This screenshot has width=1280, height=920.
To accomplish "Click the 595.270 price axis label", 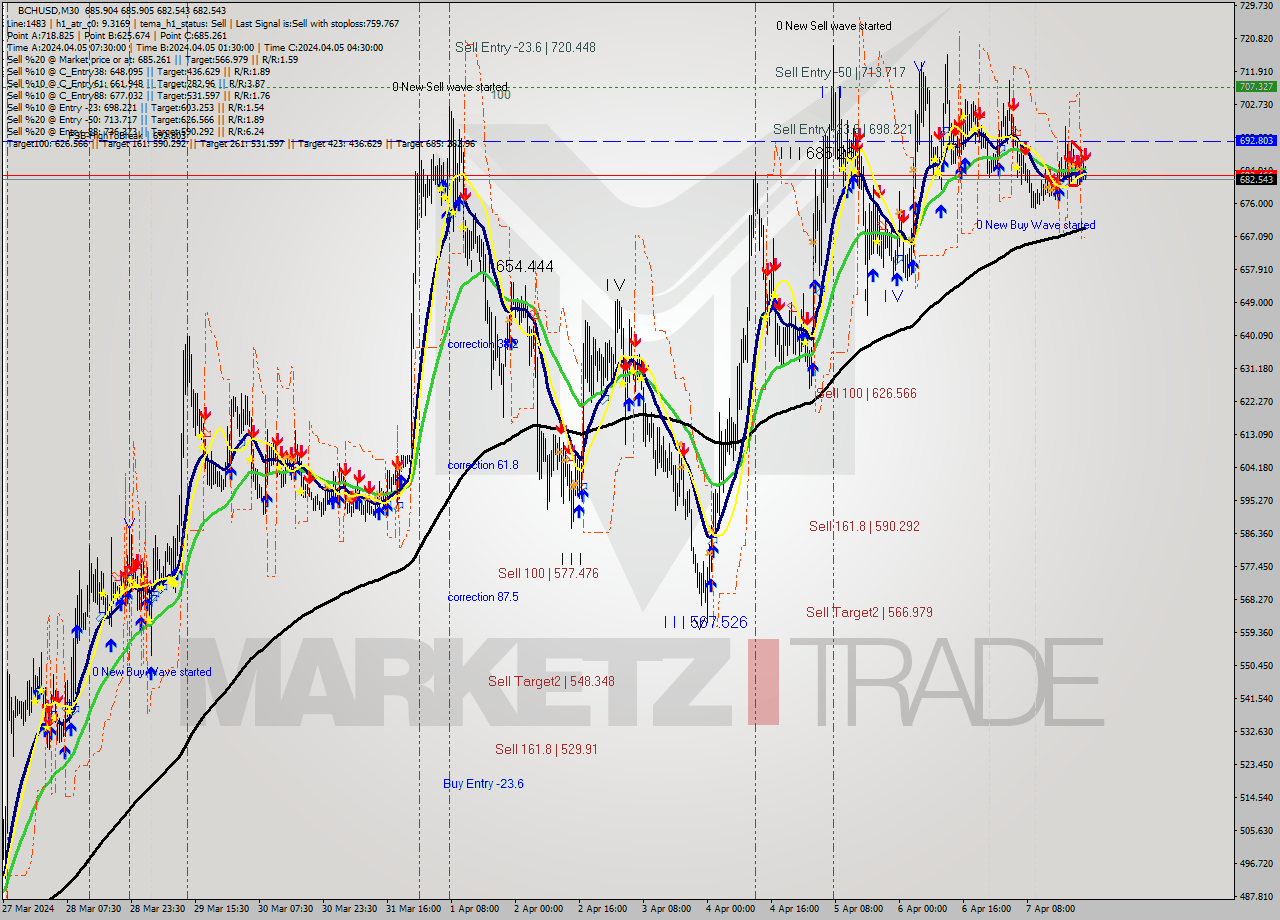I will coord(1256,500).
